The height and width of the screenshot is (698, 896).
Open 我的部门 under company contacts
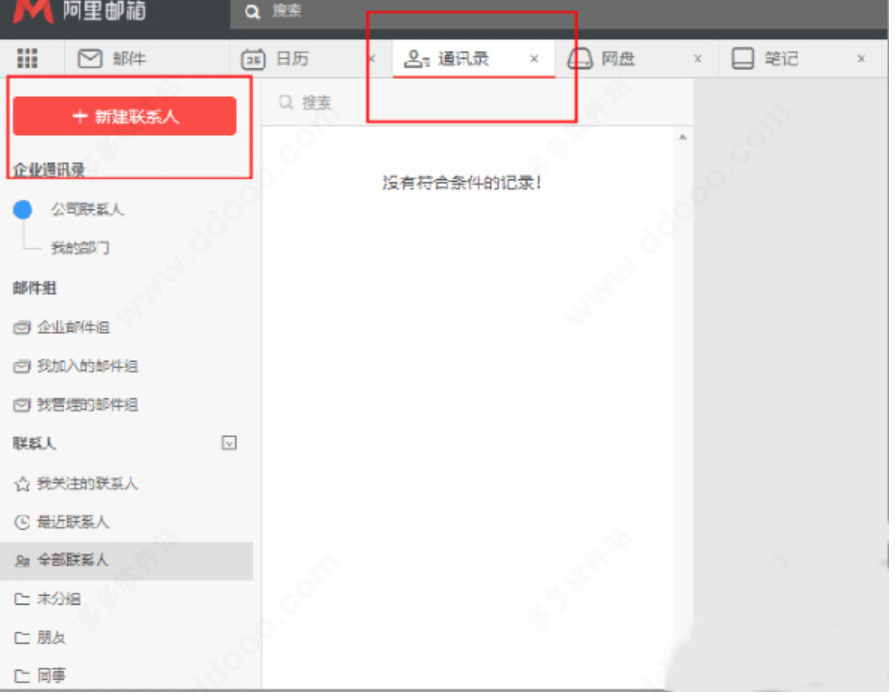pos(80,248)
